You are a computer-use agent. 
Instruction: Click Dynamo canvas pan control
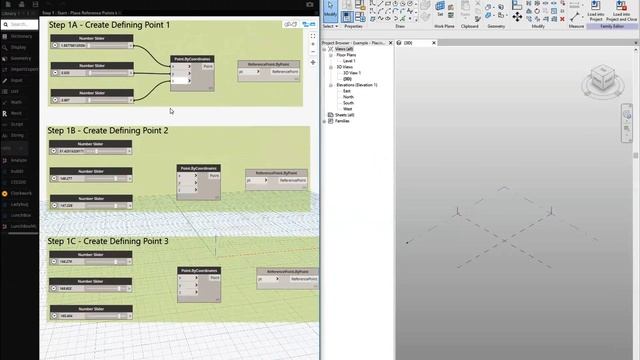313,62
